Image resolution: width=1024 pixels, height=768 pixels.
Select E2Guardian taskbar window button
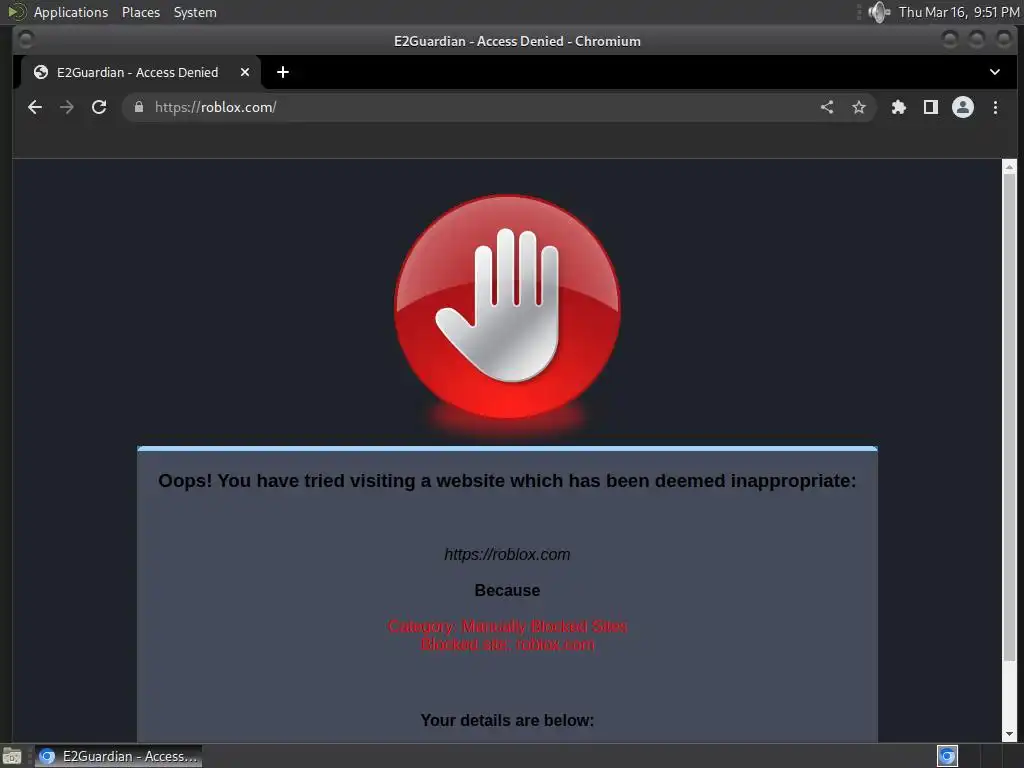pos(118,756)
